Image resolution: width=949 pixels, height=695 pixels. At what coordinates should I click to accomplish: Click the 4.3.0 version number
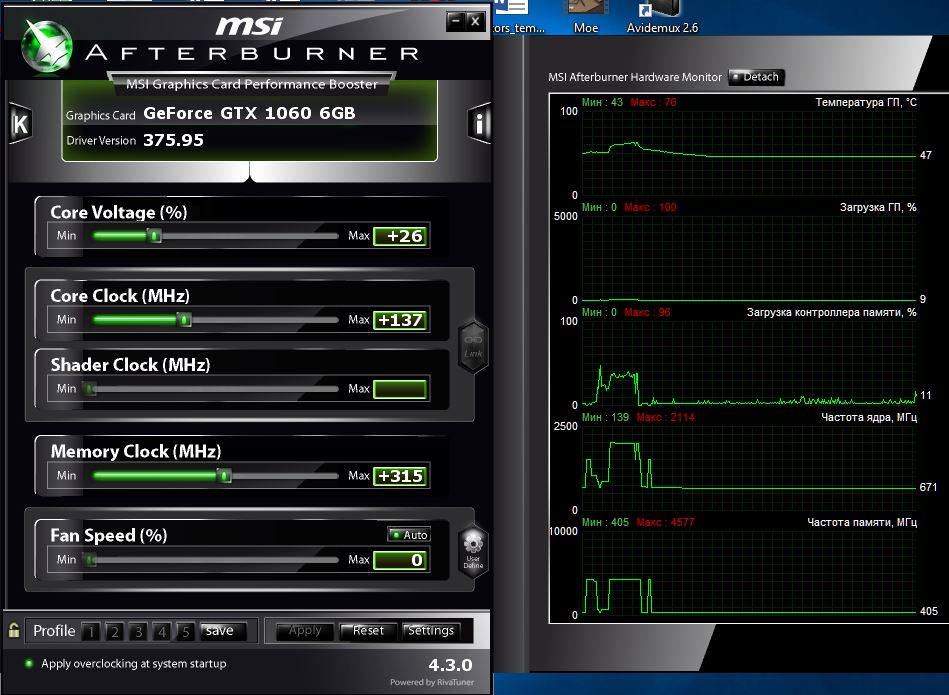(450, 665)
